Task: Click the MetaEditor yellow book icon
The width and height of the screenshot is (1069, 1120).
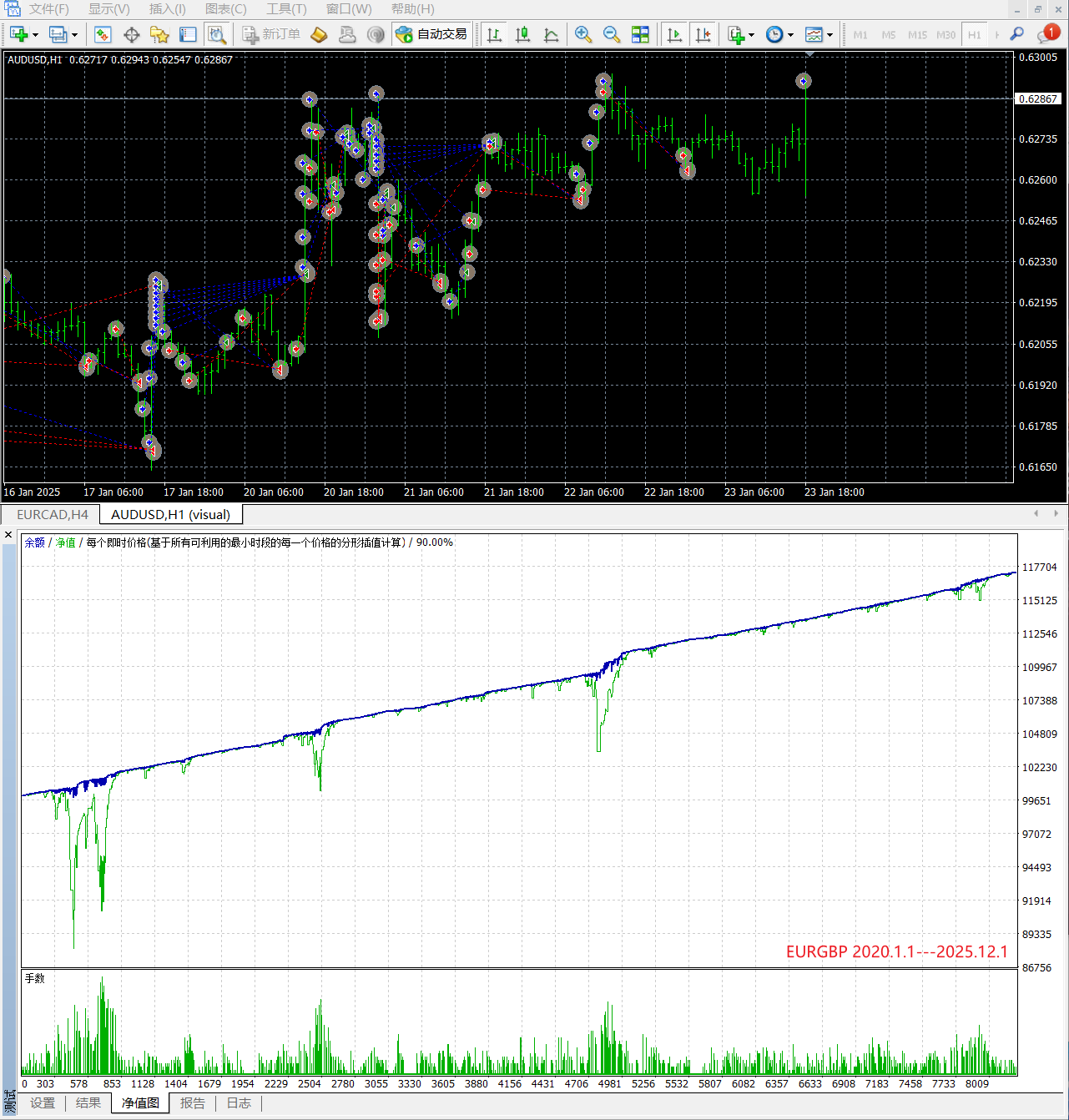Action: [x=319, y=34]
